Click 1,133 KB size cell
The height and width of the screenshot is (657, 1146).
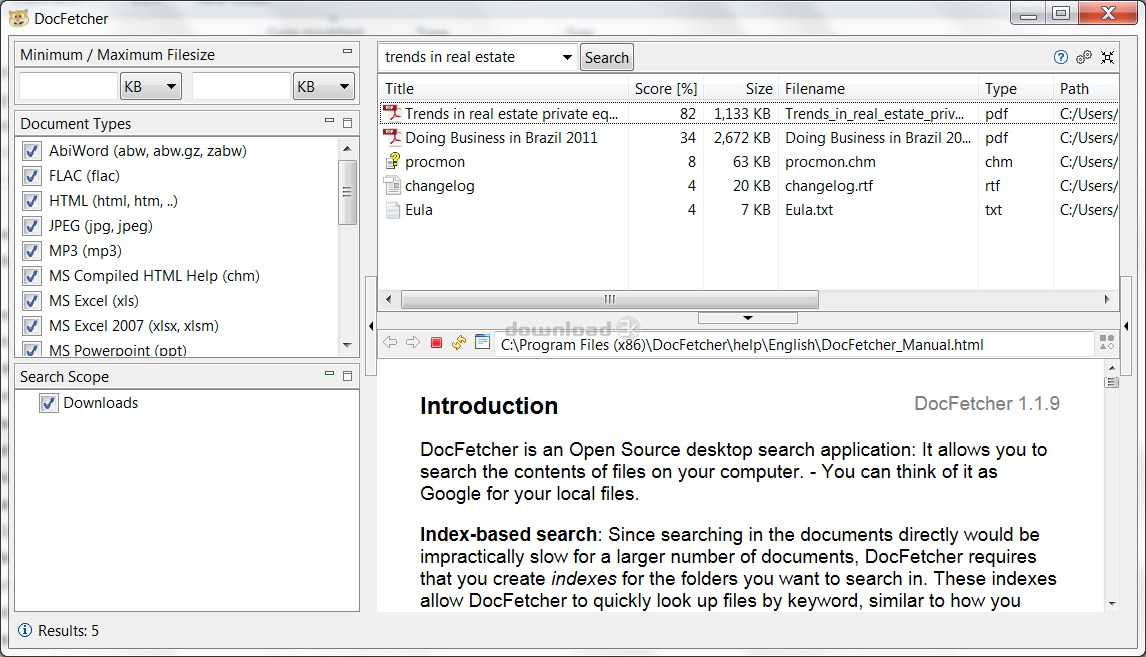click(x=742, y=113)
